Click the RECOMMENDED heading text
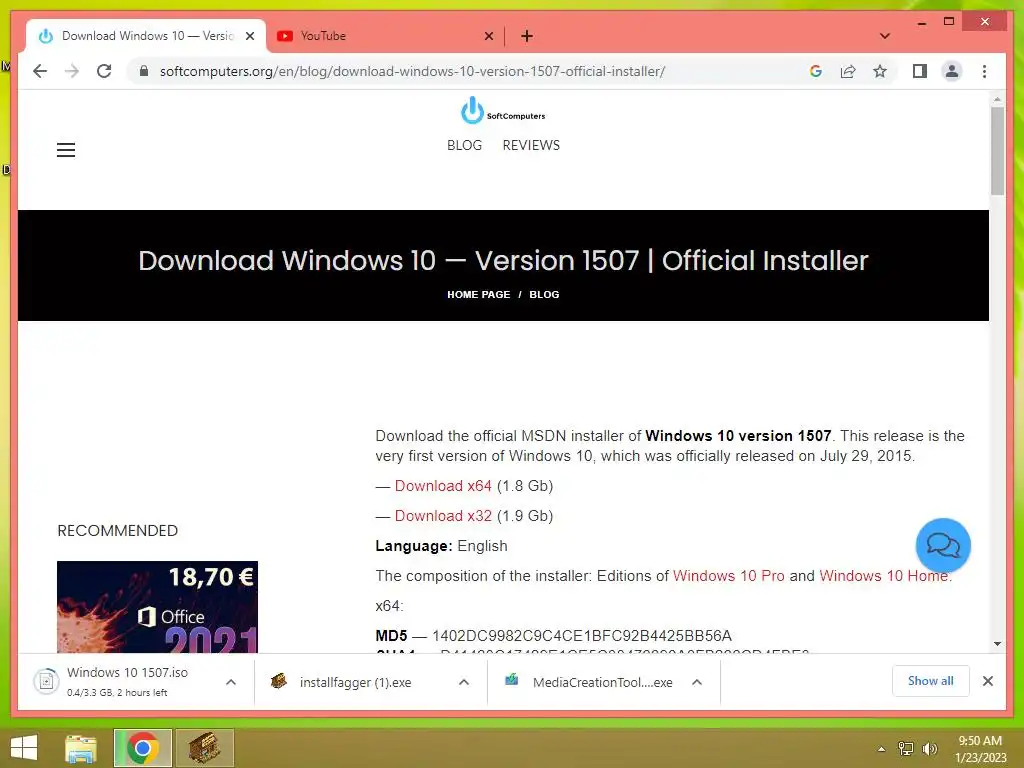 pyautogui.click(x=118, y=530)
